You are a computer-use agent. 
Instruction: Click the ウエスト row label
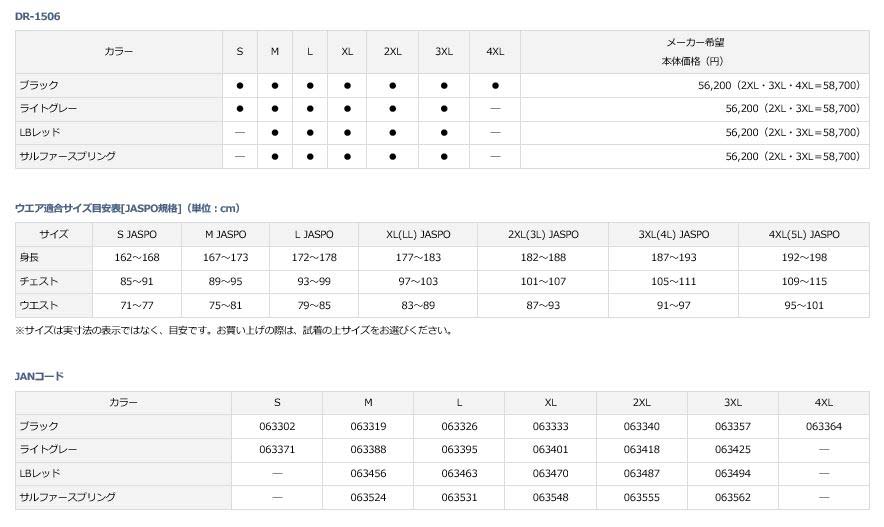(x=39, y=305)
